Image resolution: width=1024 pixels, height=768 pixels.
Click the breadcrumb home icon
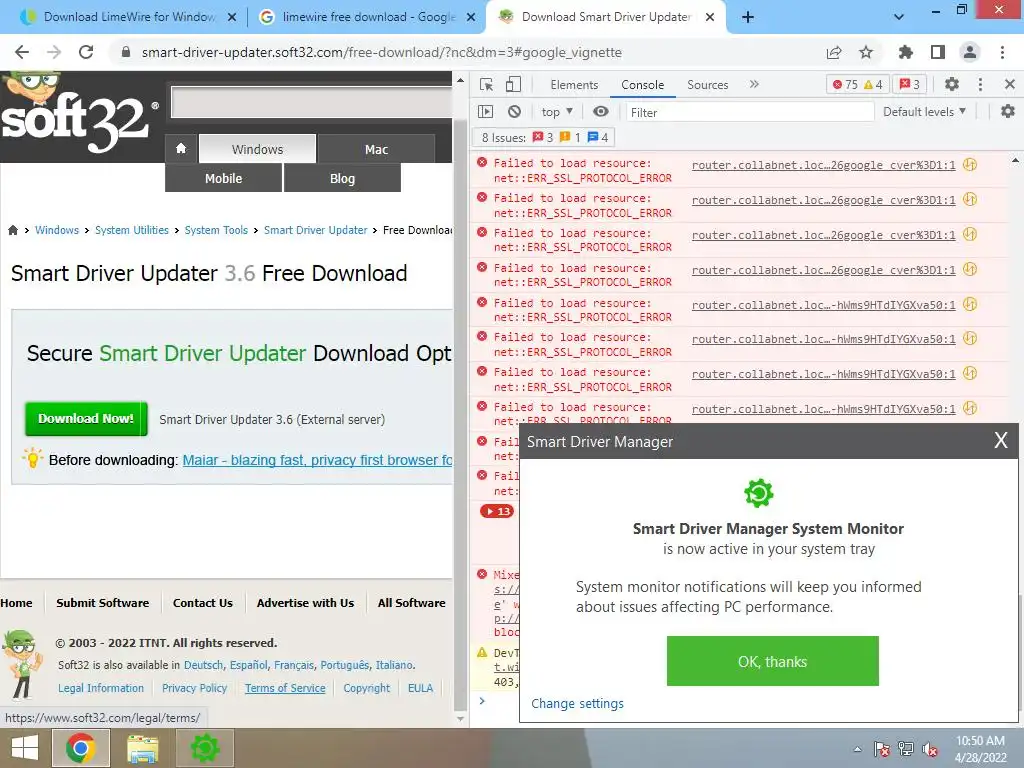point(12,230)
